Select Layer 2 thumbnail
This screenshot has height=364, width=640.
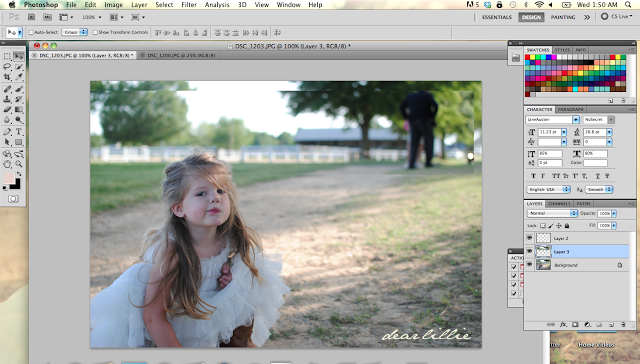pos(543,238)
